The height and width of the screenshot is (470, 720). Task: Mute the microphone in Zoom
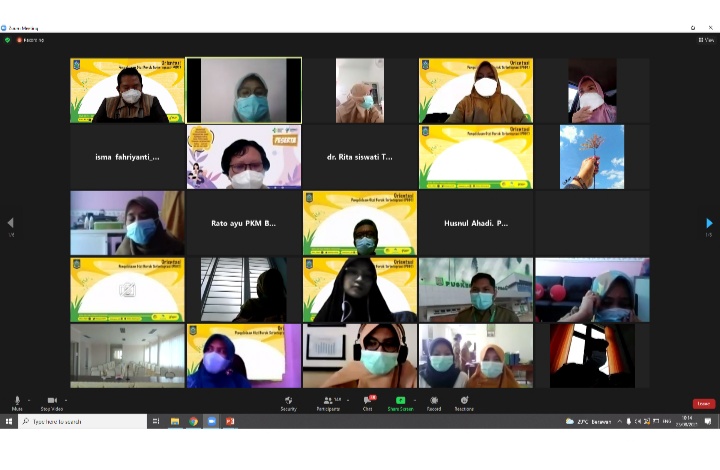click(17, 400)
